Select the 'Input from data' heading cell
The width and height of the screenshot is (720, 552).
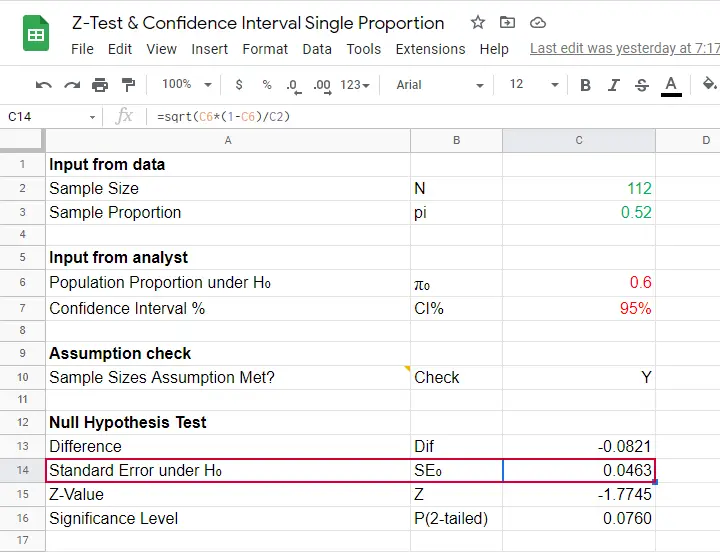228,164
